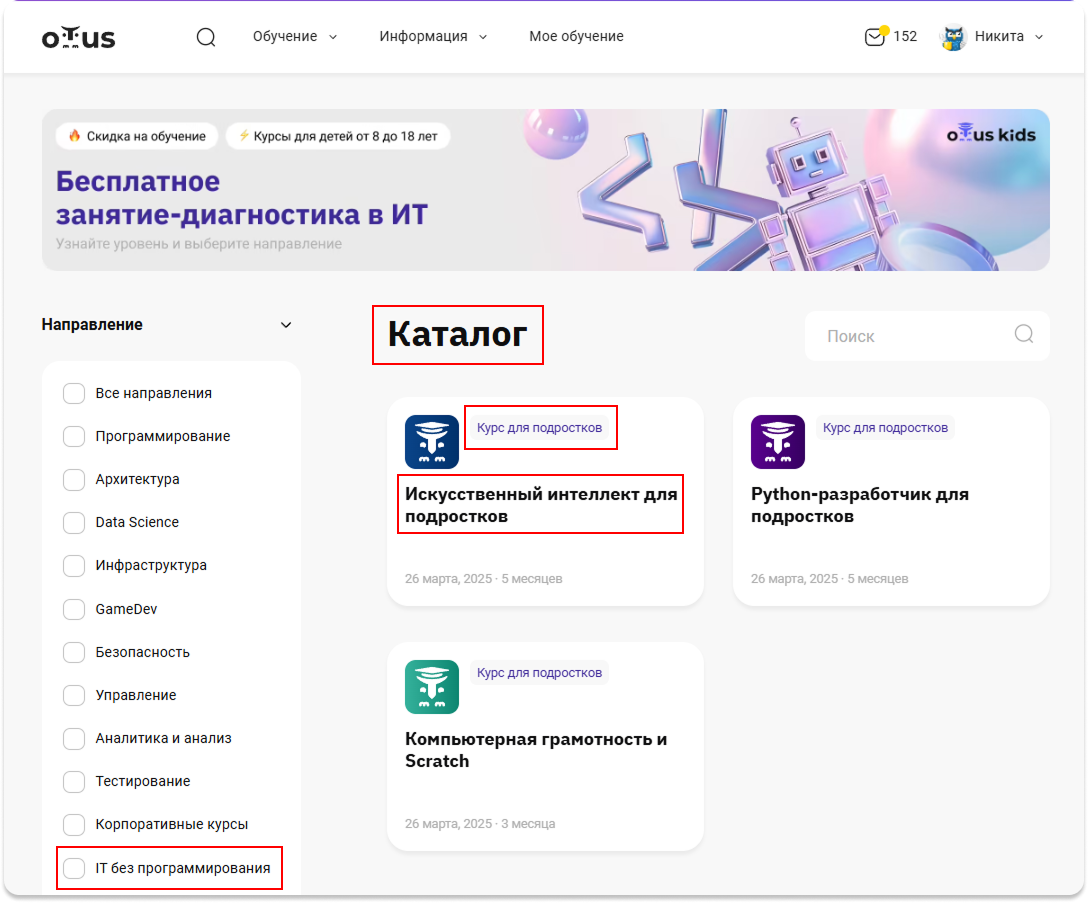This screenshot has width=1088, height=903.
Task: Click the owl user avatar
Action: click(x=953, y=37)
